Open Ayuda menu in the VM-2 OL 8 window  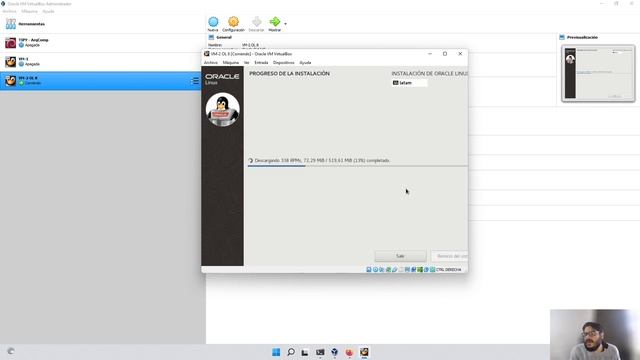pos(305,62)
